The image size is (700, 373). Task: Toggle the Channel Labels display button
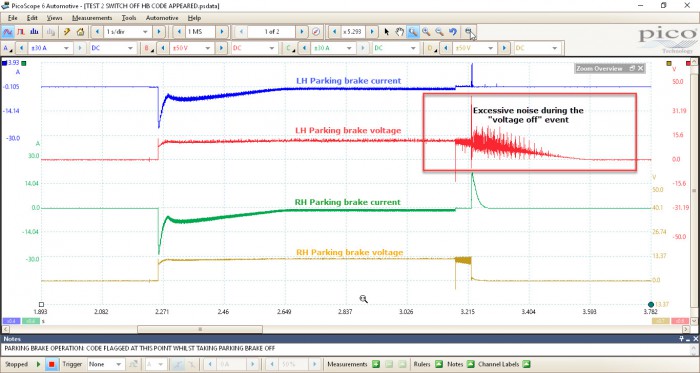click(x=526, y=364)
